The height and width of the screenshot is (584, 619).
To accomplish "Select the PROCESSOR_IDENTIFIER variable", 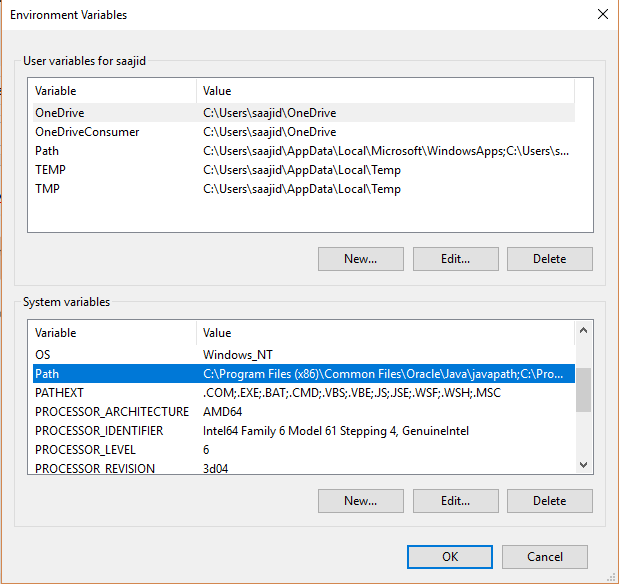I will [304, 430].
